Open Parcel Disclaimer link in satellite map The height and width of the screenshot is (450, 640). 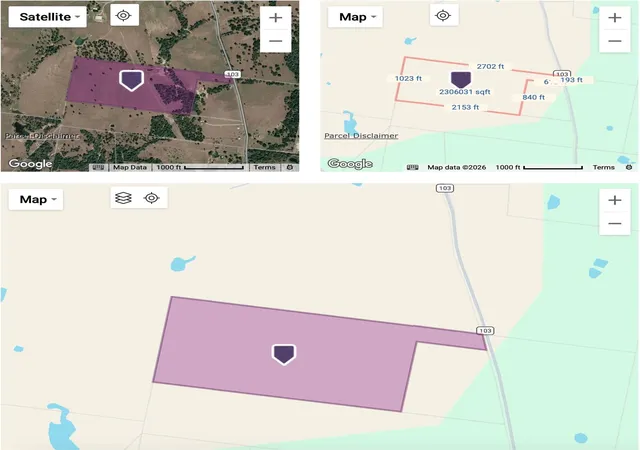41,136
